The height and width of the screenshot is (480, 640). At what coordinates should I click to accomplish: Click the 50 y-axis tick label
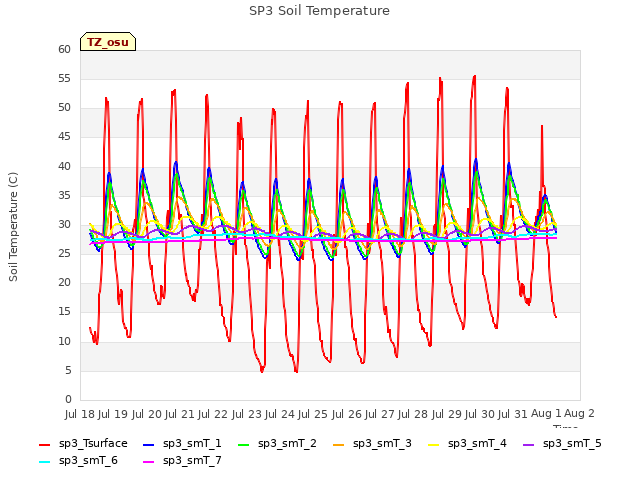64,108
